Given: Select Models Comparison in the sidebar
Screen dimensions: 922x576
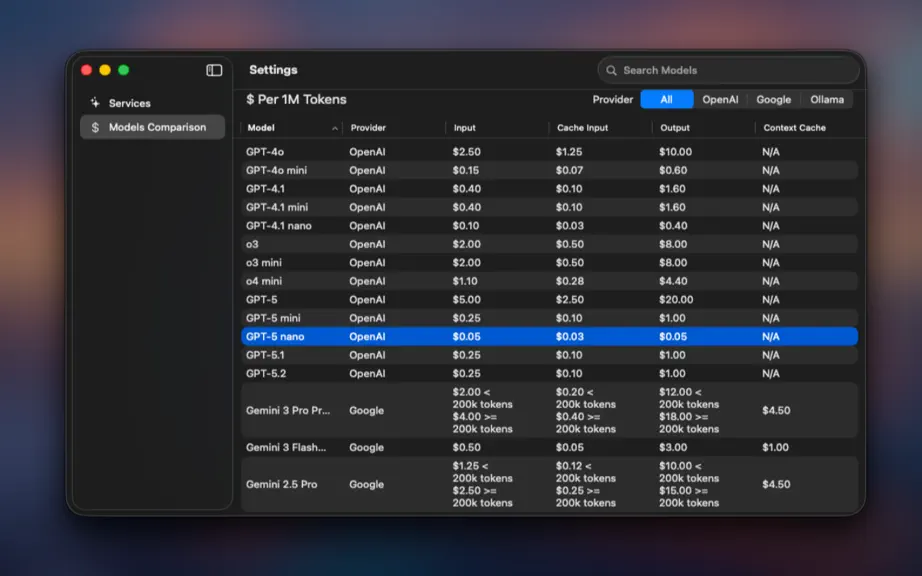Looking at the screenshot, I should pyautogui.click(x=152, y=127).
